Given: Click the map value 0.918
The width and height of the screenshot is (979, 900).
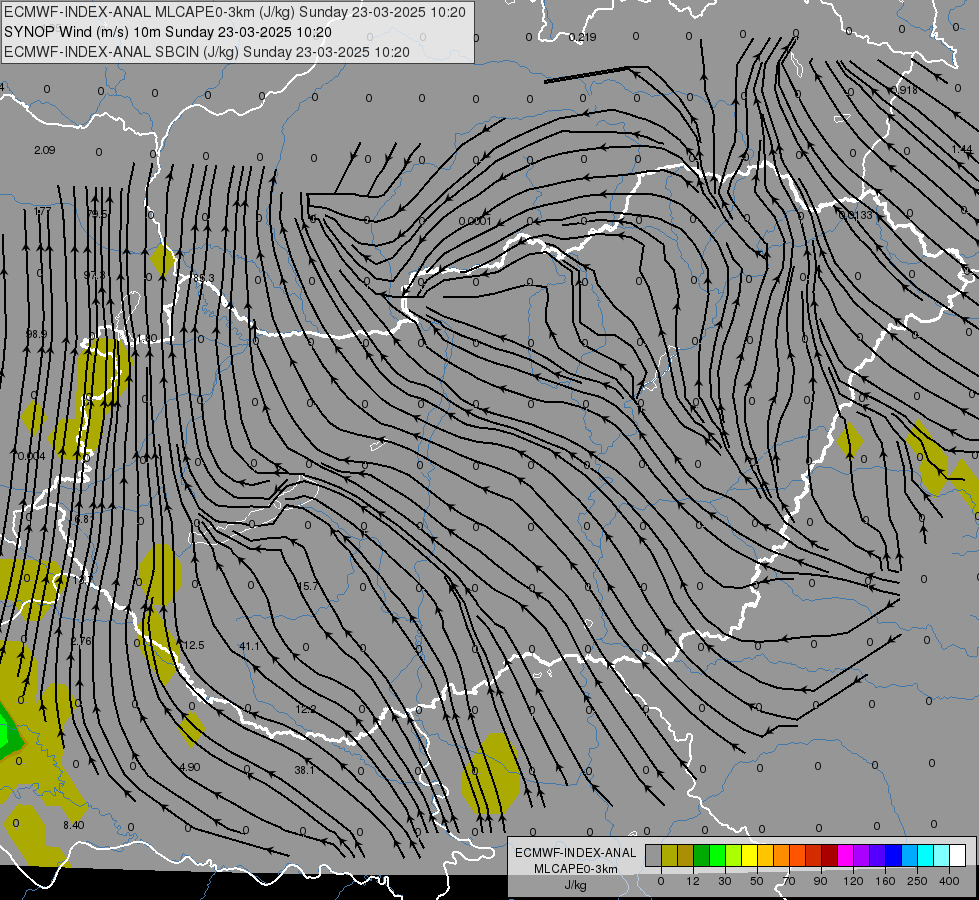Looking at the screenshot, I should pyautogui.click(x=905, y=90).
